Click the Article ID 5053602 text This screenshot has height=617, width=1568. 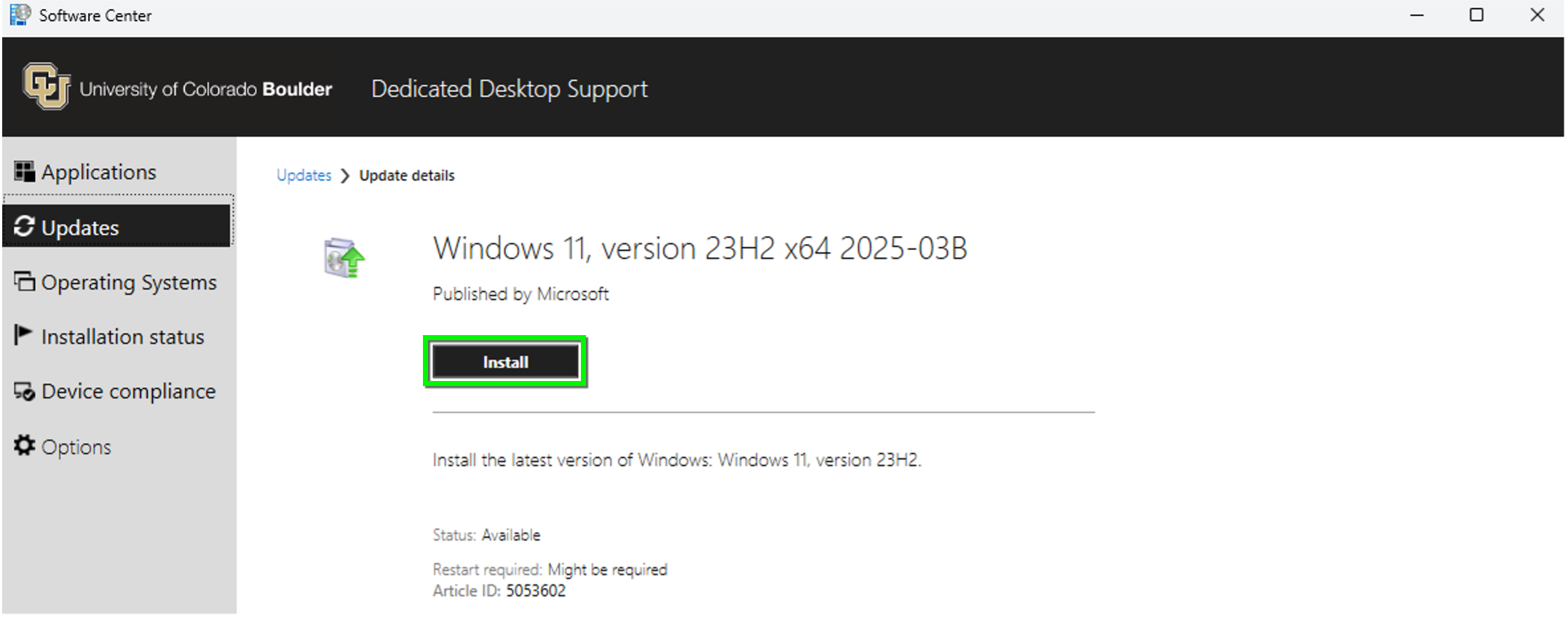pyautogui.click(x=499, y=591)
